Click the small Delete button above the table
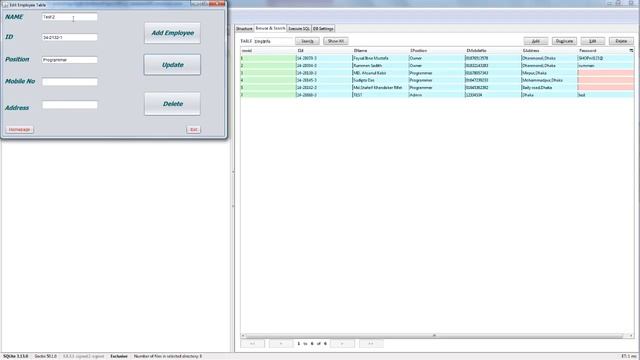The height and width of the screenshot is (360, 640). [x=621, y=41]
